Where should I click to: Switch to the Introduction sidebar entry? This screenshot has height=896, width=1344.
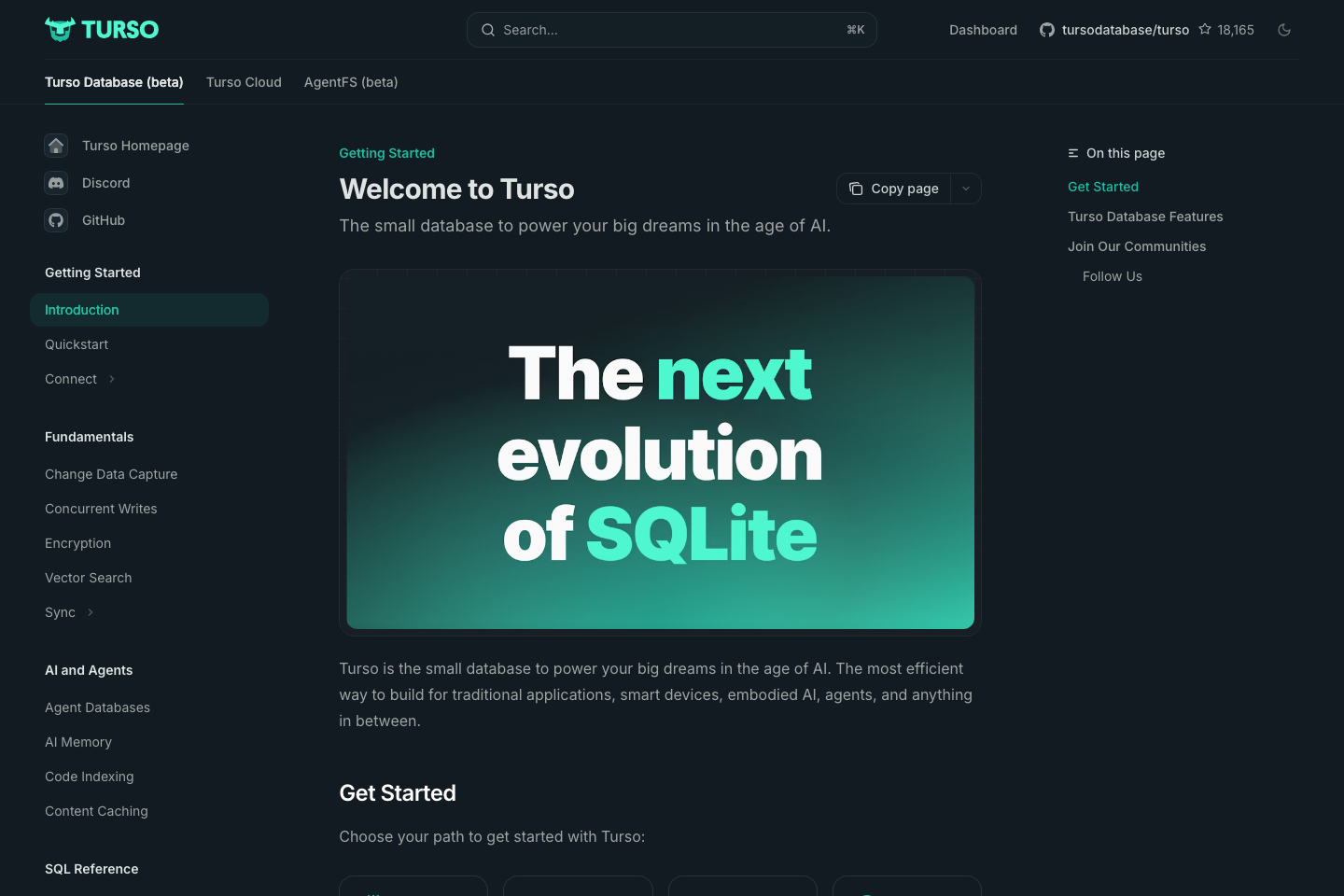[82, 309]
